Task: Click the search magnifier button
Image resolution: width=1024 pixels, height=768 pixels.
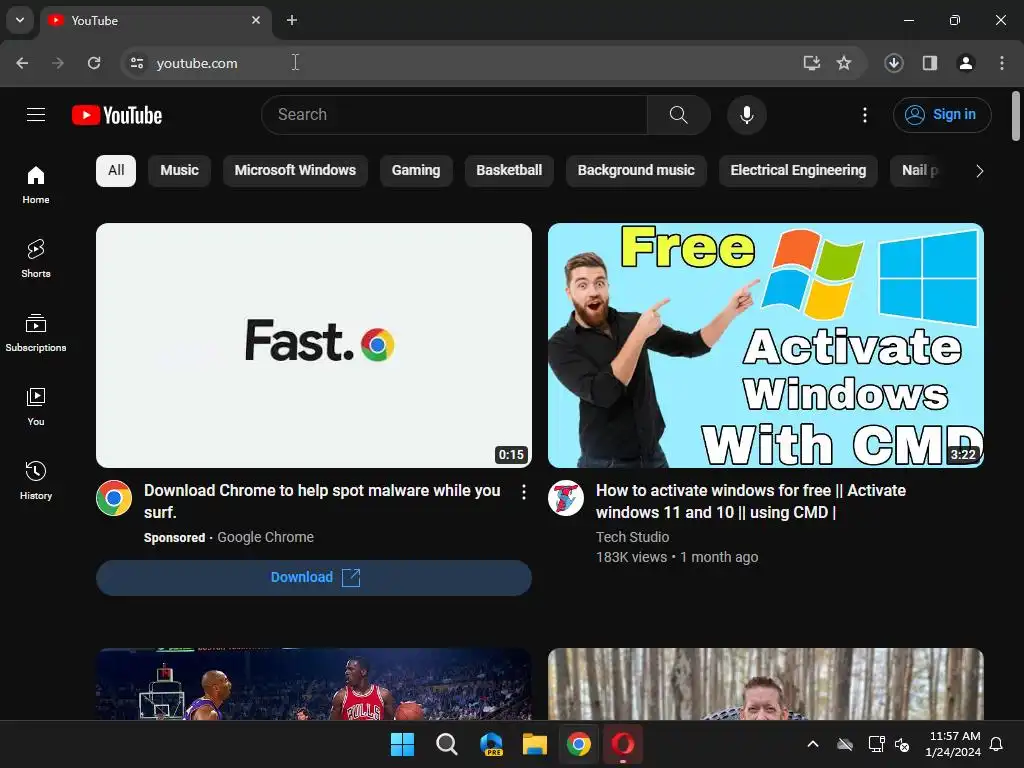Action: click(679, 115)
